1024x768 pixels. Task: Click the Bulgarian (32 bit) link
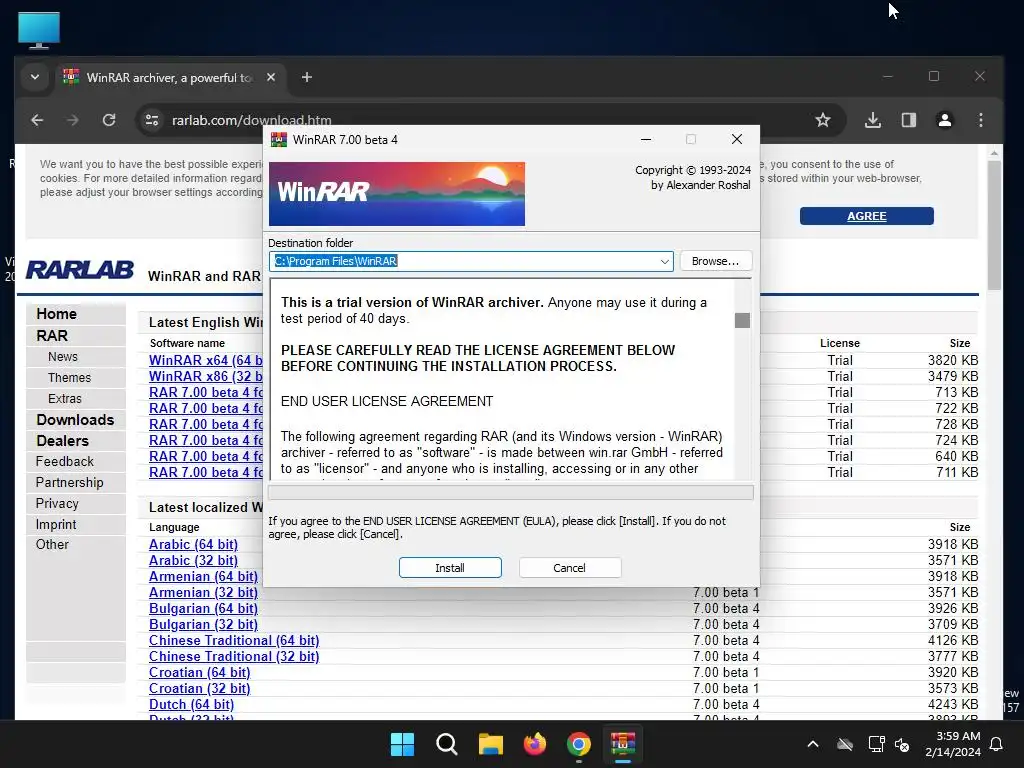[x=203, y=624]
